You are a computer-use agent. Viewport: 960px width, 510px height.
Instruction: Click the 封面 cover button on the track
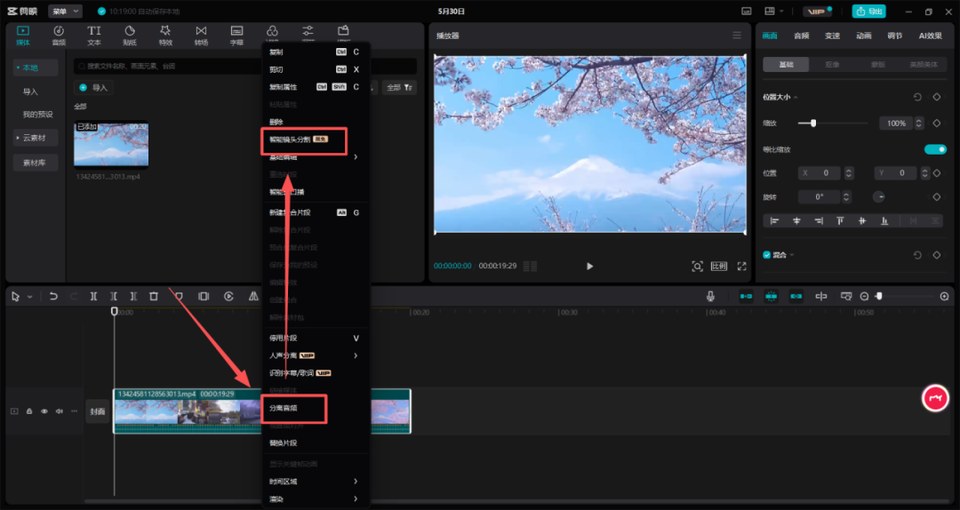[97, 411]
